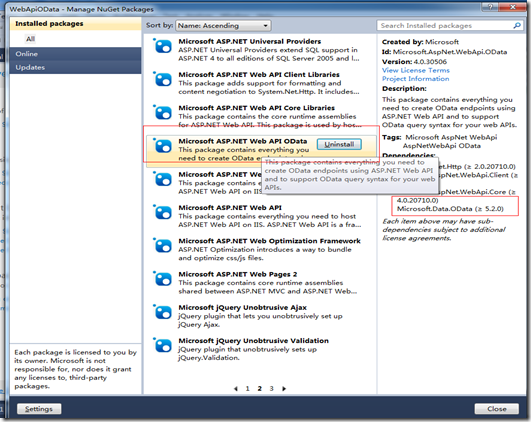
Task: Click the Web API OData package icon
Action: [163, 146]
